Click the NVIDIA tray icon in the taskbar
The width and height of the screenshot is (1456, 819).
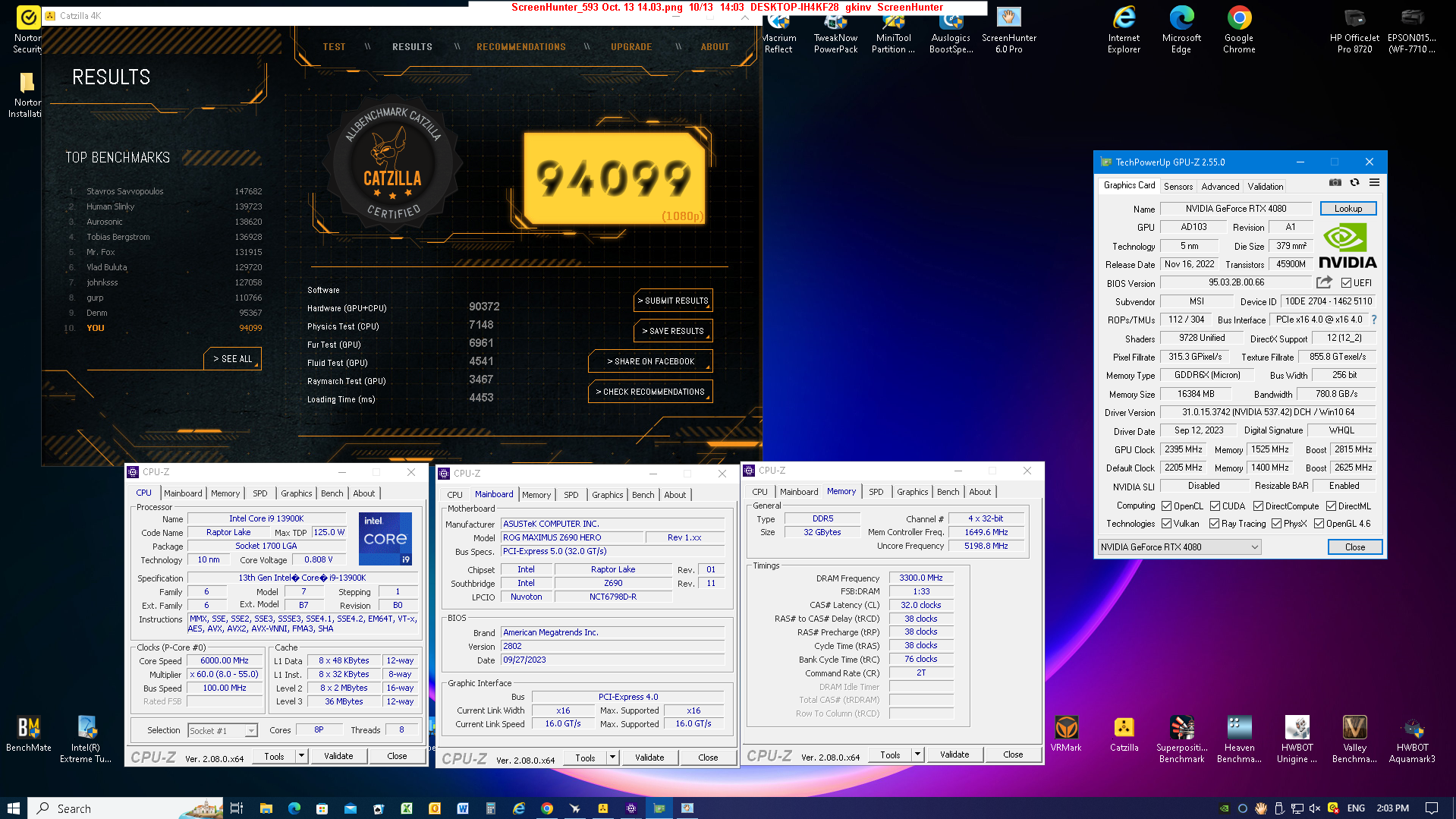pos(1224,808)
